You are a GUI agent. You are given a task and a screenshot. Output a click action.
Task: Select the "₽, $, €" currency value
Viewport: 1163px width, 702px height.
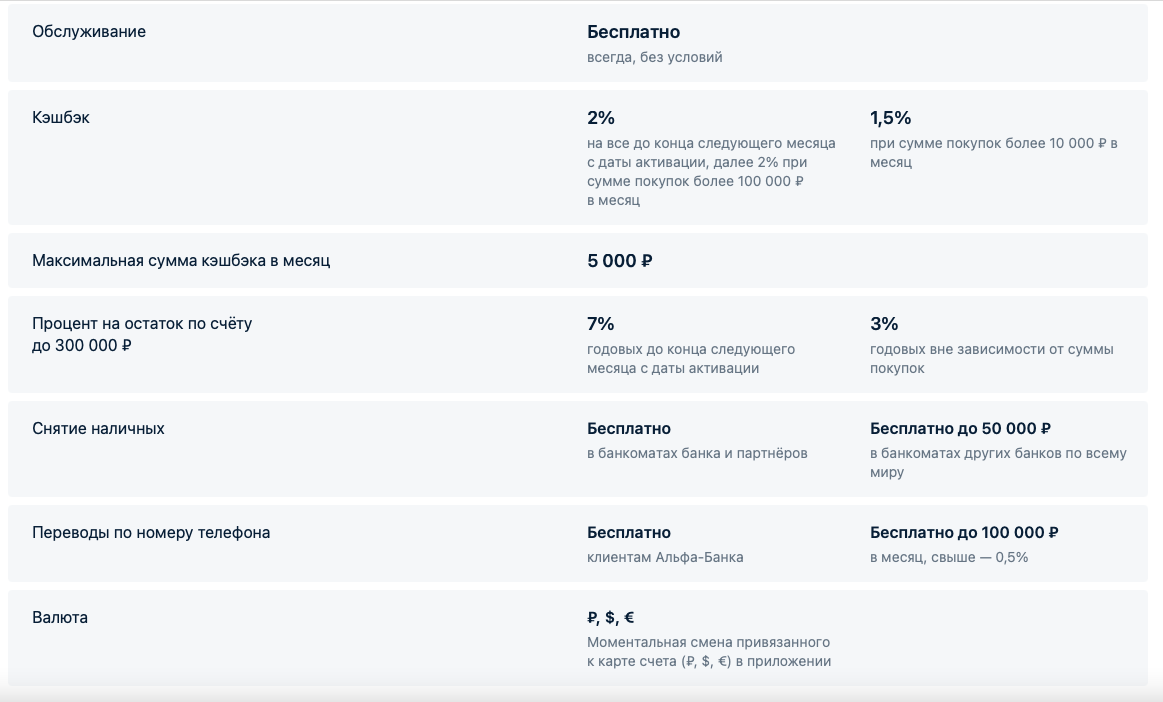[x=611, y=618]
